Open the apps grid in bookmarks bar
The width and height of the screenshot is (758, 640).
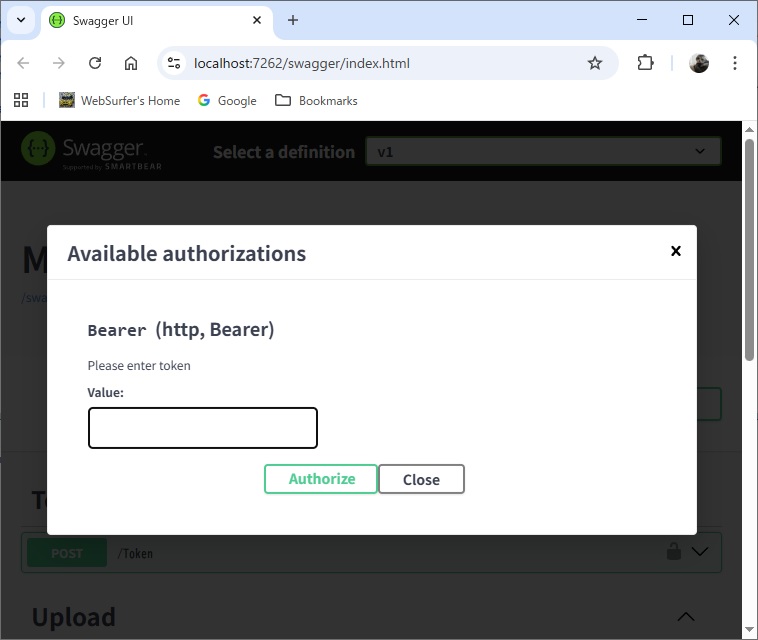point(21,100)
